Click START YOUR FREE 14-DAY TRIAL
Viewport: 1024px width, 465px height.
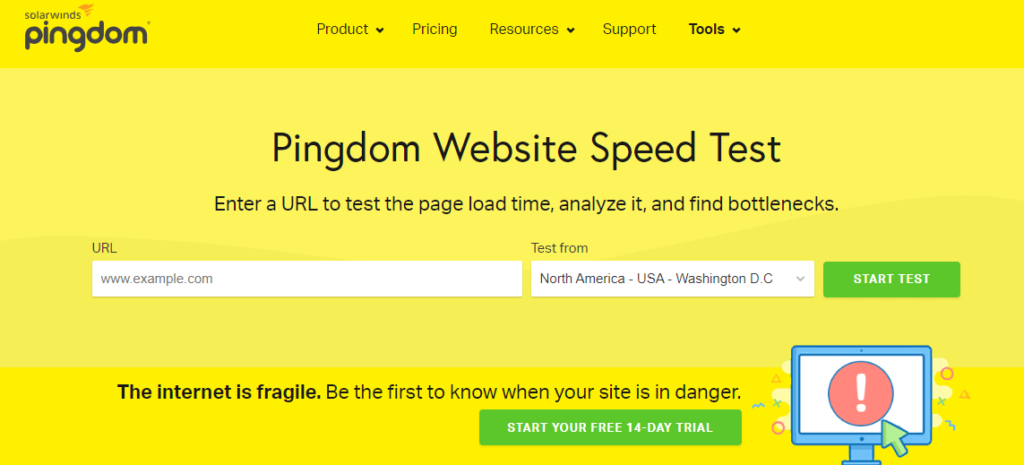[610, 428]
